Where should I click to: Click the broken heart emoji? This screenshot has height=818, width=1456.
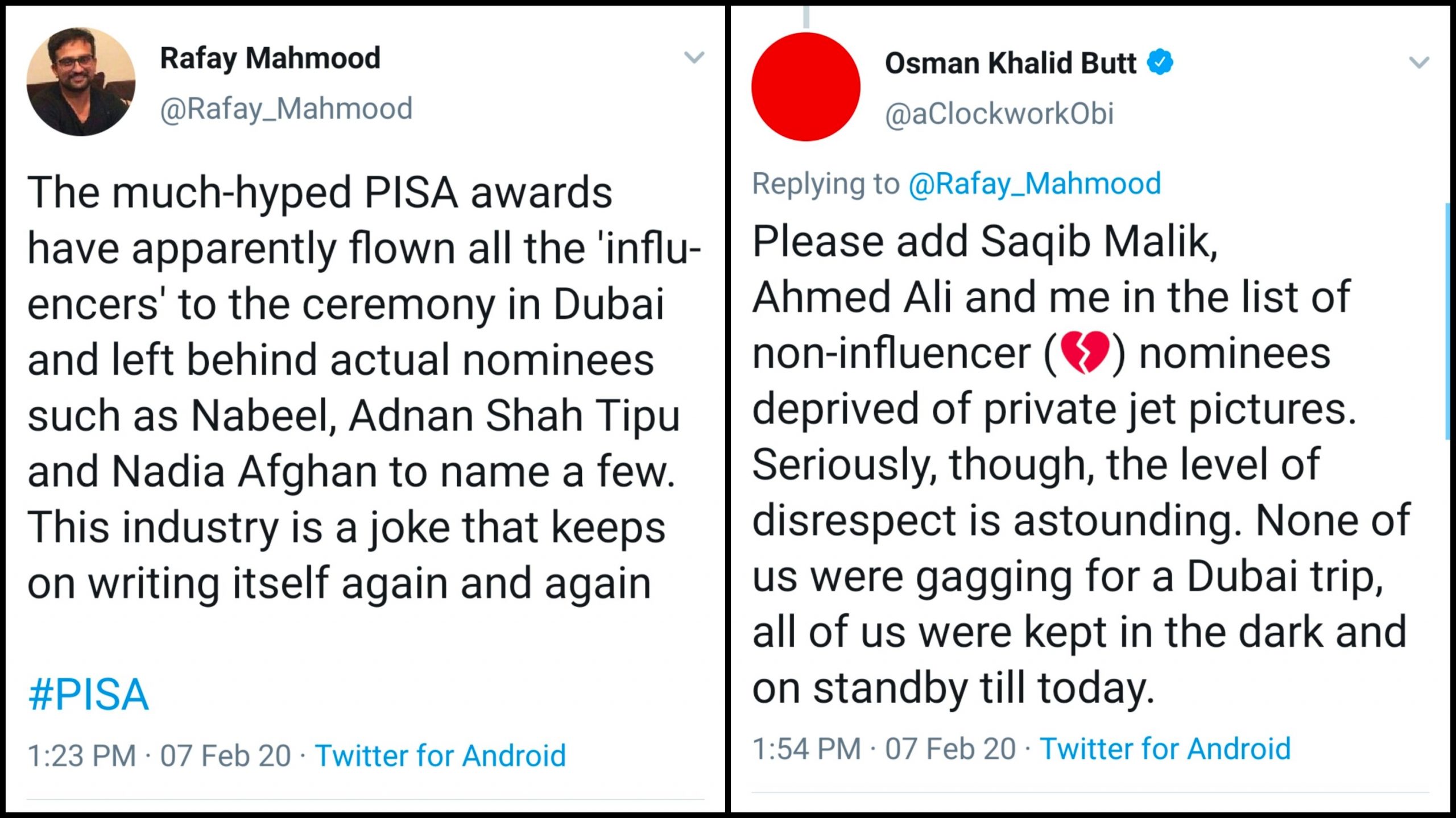[x=1085, y=353]
